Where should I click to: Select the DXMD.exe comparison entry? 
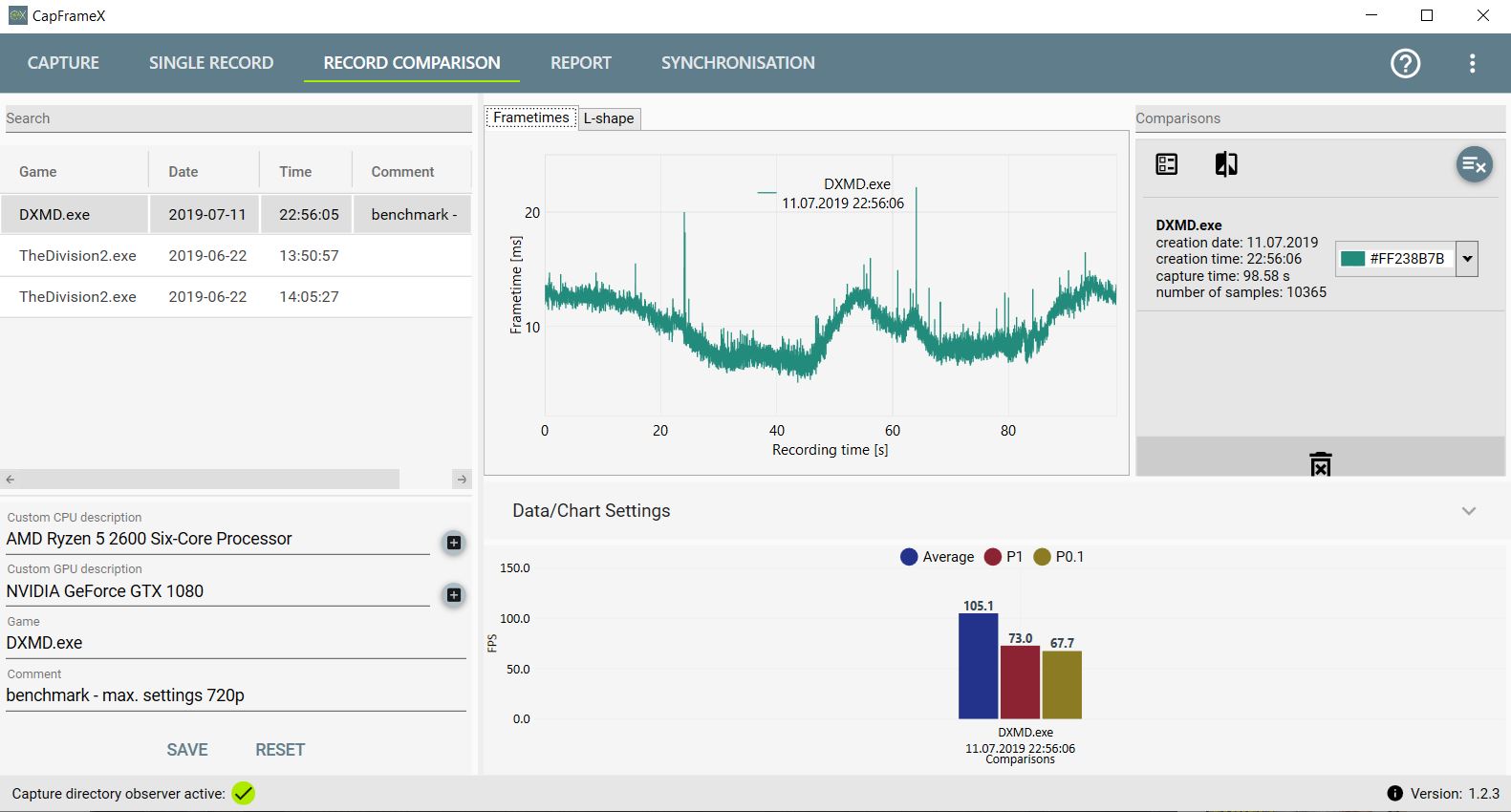pos(1320,258)
